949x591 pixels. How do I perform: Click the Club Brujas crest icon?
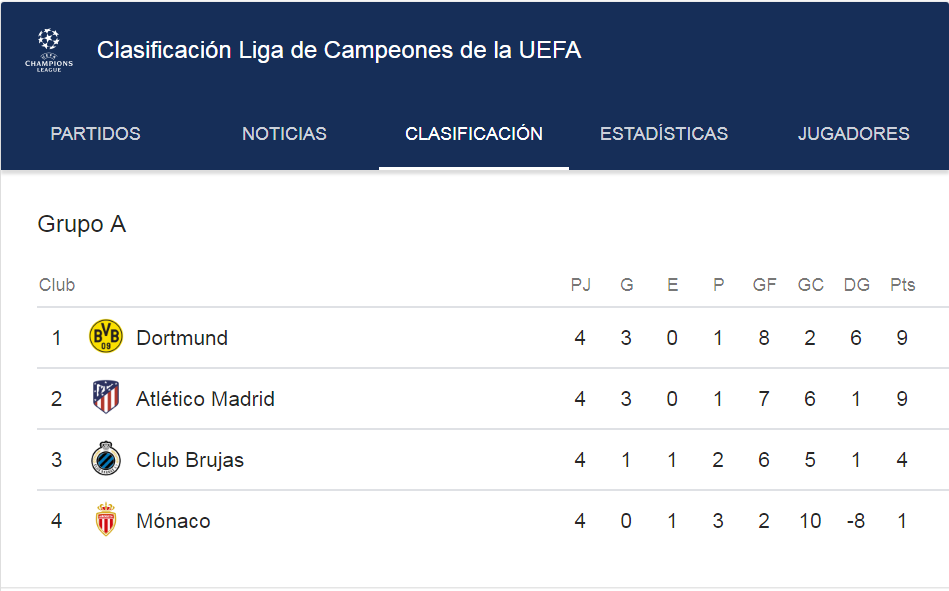[106, 459]
